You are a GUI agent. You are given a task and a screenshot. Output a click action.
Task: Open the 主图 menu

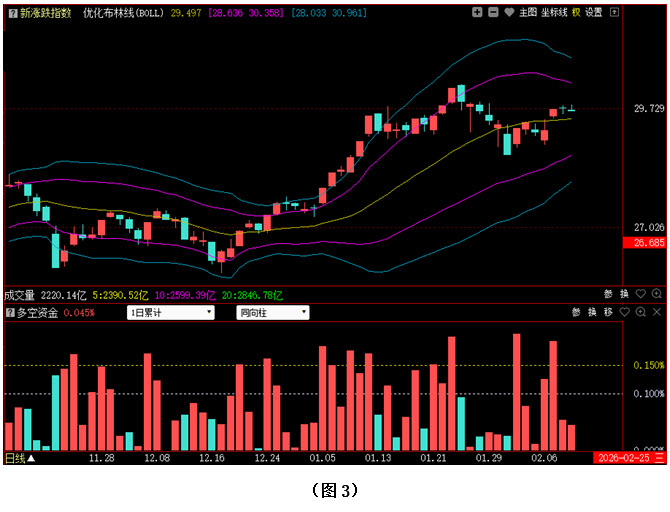click(528, 12)
